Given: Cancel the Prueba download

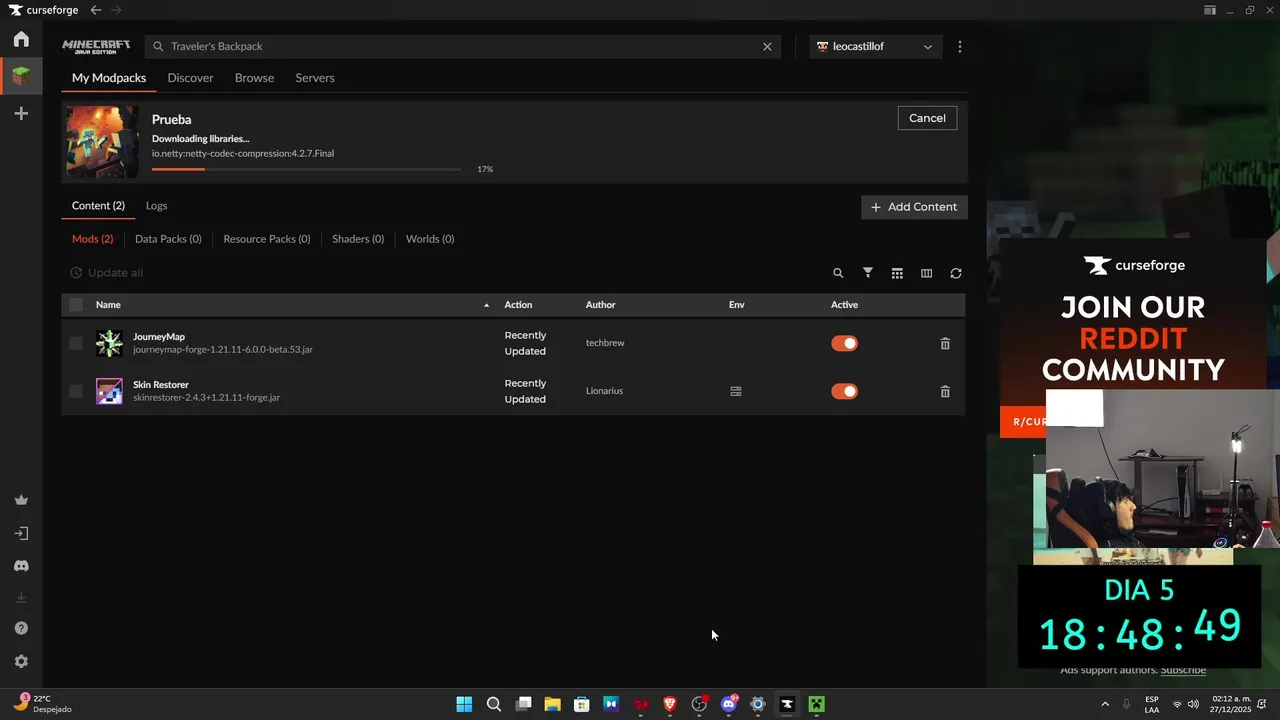Looking at the screenshot, I should pyautogui.click(x=927, y=118).
